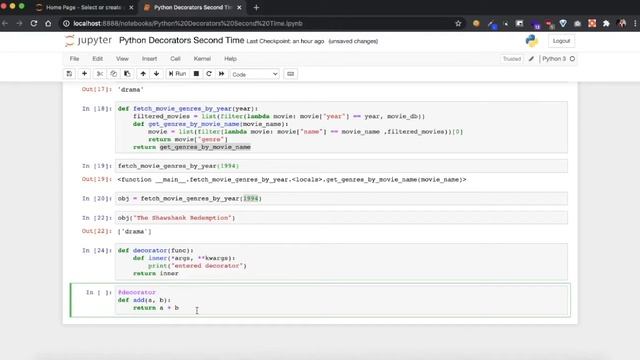The height and width of the screenshot is (360, 640).
Task: Click the Logout button
Action: 561,41
